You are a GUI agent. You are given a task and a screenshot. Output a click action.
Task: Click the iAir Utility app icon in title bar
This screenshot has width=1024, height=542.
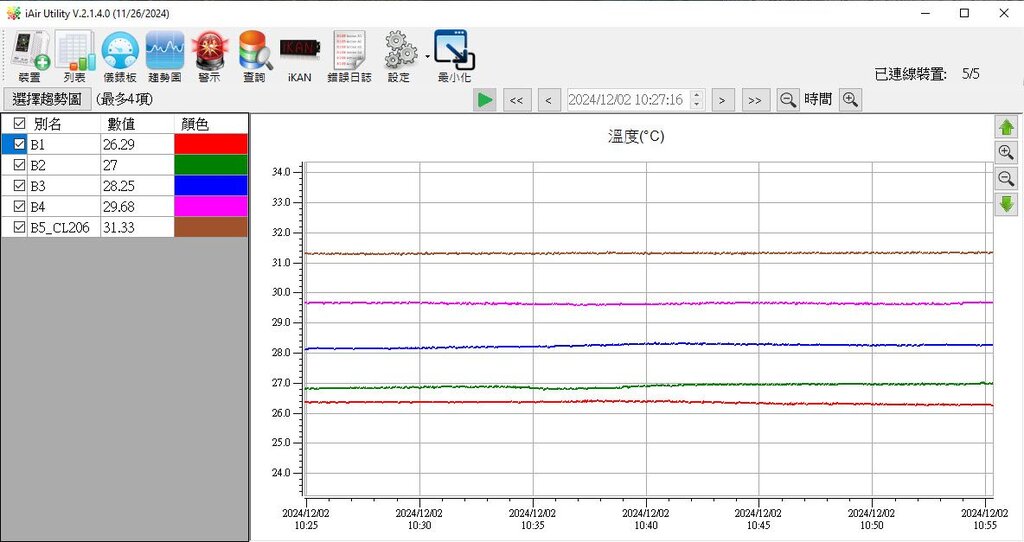click(x=13, y=13)
